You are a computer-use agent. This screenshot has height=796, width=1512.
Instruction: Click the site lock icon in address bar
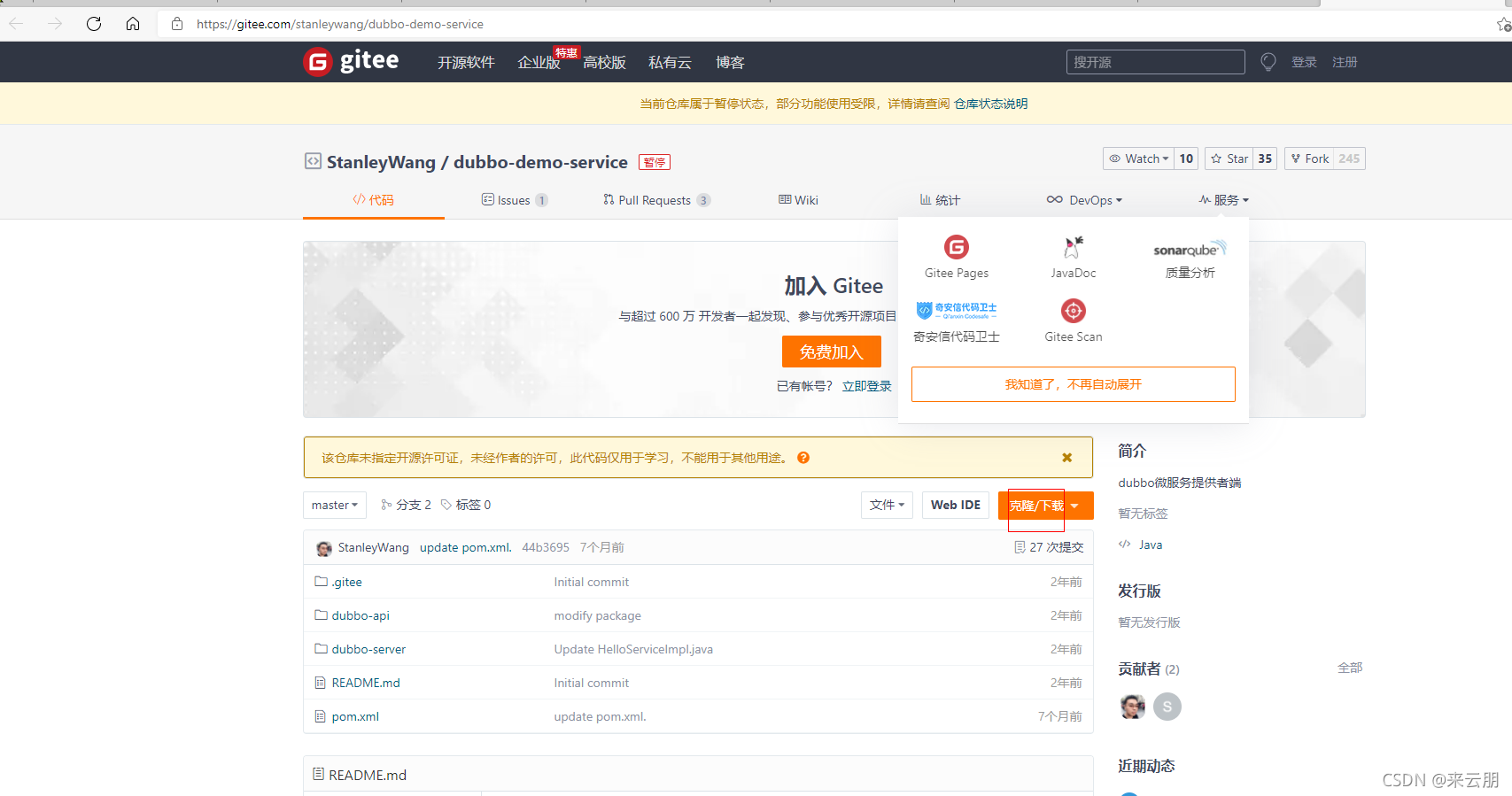pyautogui.click(x=177, y=24)
